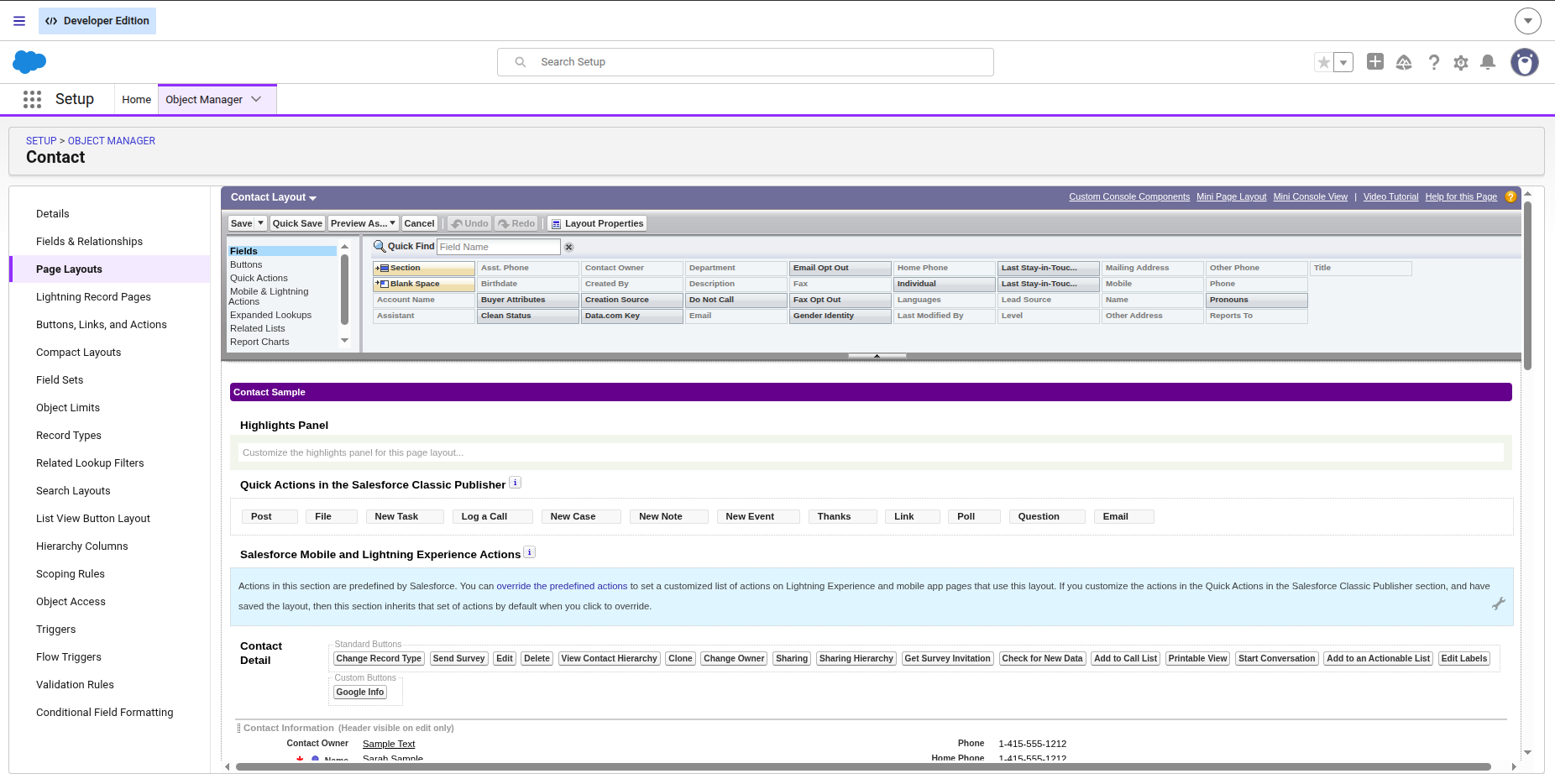
Task: Open the App Launcher grid
Action: 32,99
